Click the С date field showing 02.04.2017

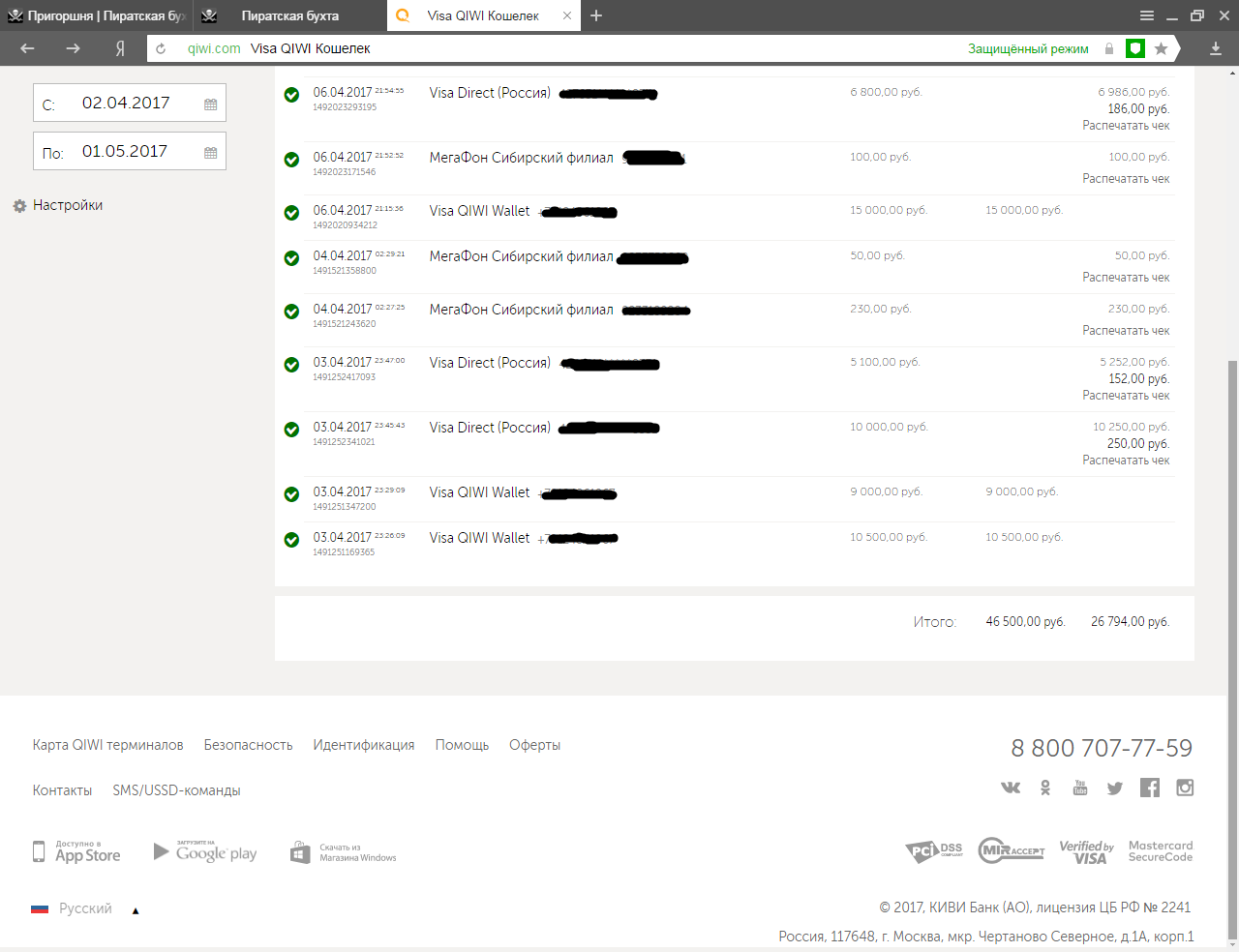(x=130, y=104)
